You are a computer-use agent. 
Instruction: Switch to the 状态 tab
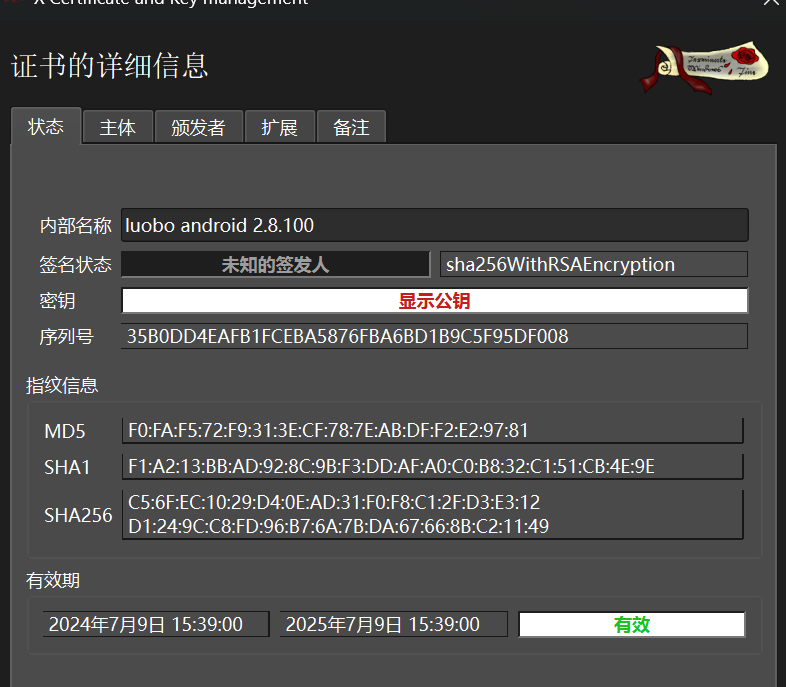click(46, 127)
